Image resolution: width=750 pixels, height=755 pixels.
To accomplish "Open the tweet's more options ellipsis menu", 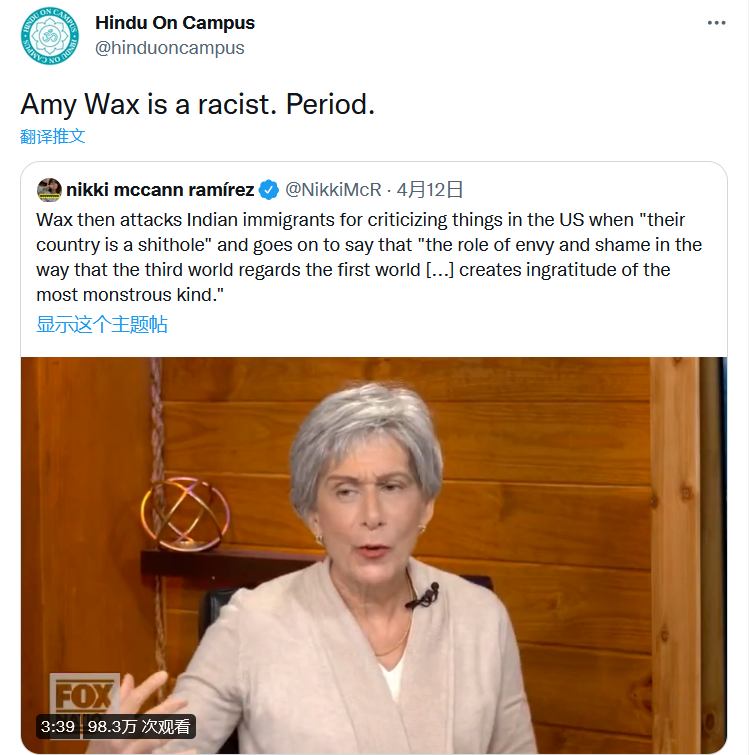I will (x=717, y=23).
